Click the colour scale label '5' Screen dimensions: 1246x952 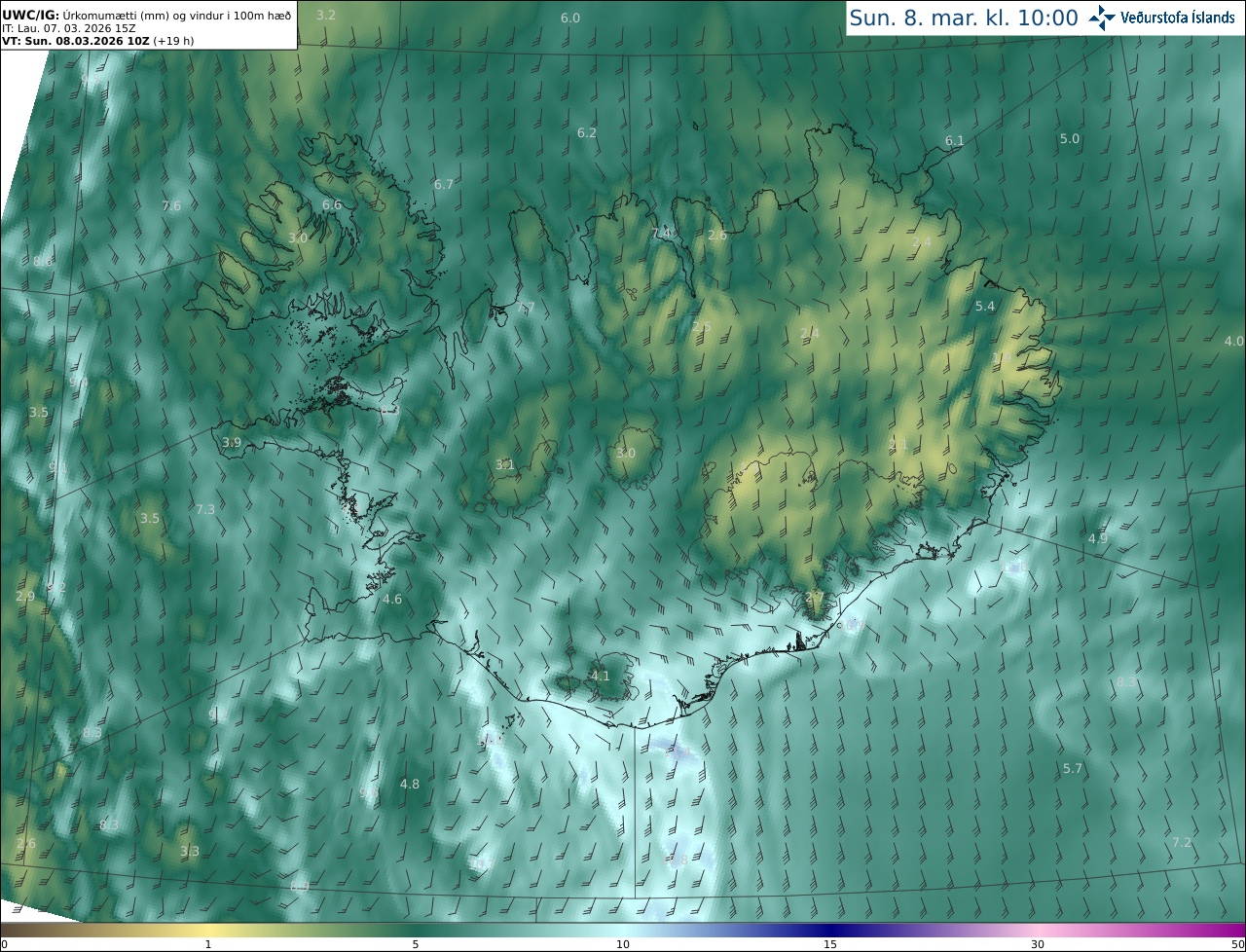point(416,944)
